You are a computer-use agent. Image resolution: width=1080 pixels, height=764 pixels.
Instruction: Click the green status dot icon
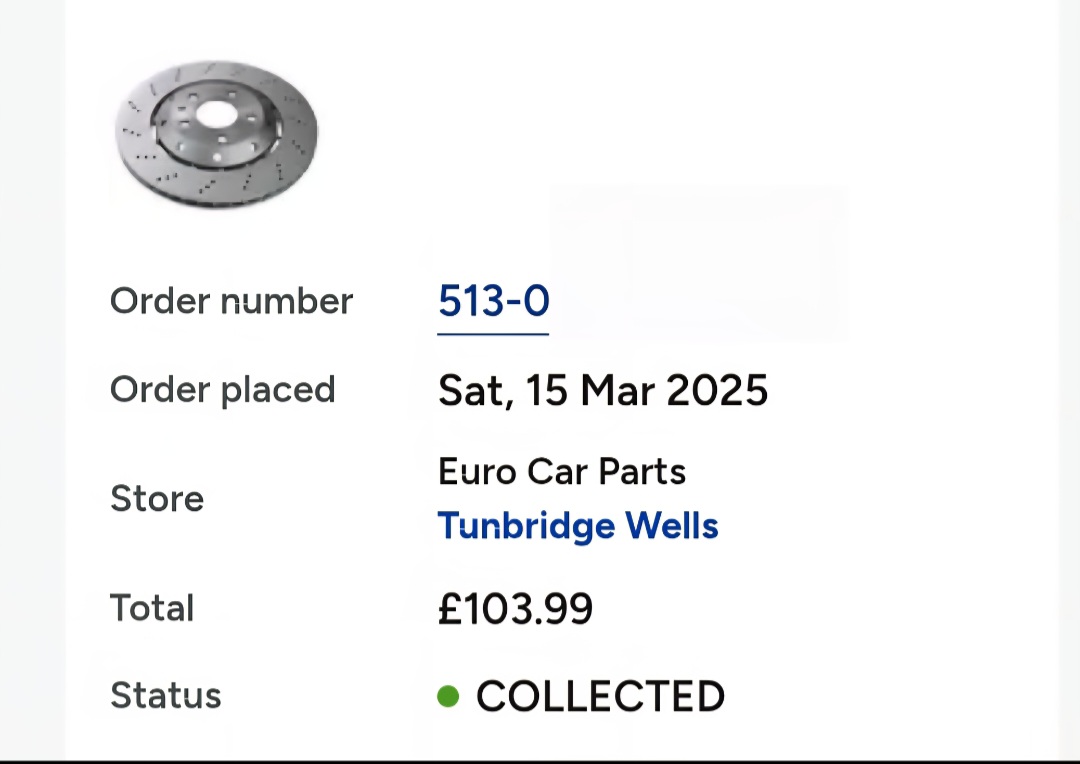coord(448,696)
